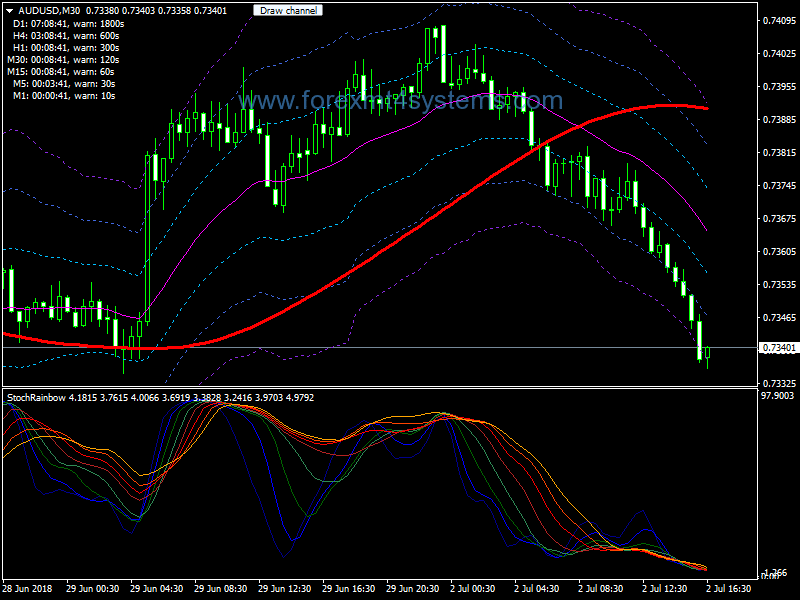Click the StochRainbow indicator label
This screenshot has height=600, width=800.
[x=35, y=397]
